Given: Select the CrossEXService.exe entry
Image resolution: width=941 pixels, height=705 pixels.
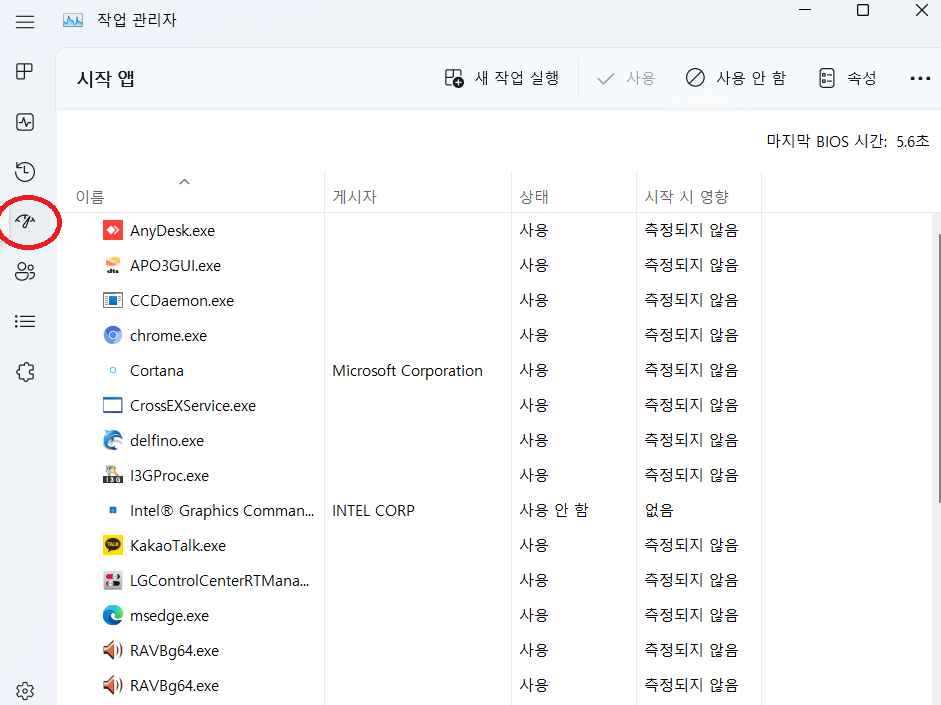Looking at the screenshot, I should click(193, 406).
